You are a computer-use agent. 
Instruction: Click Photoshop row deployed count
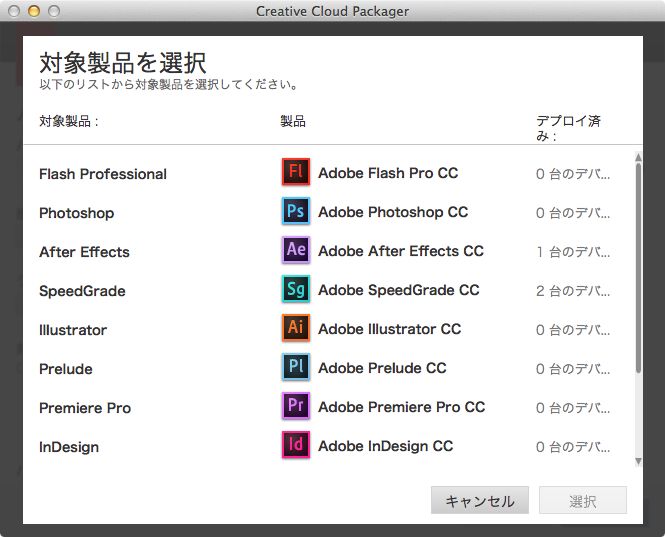click(x=573, y=213)
